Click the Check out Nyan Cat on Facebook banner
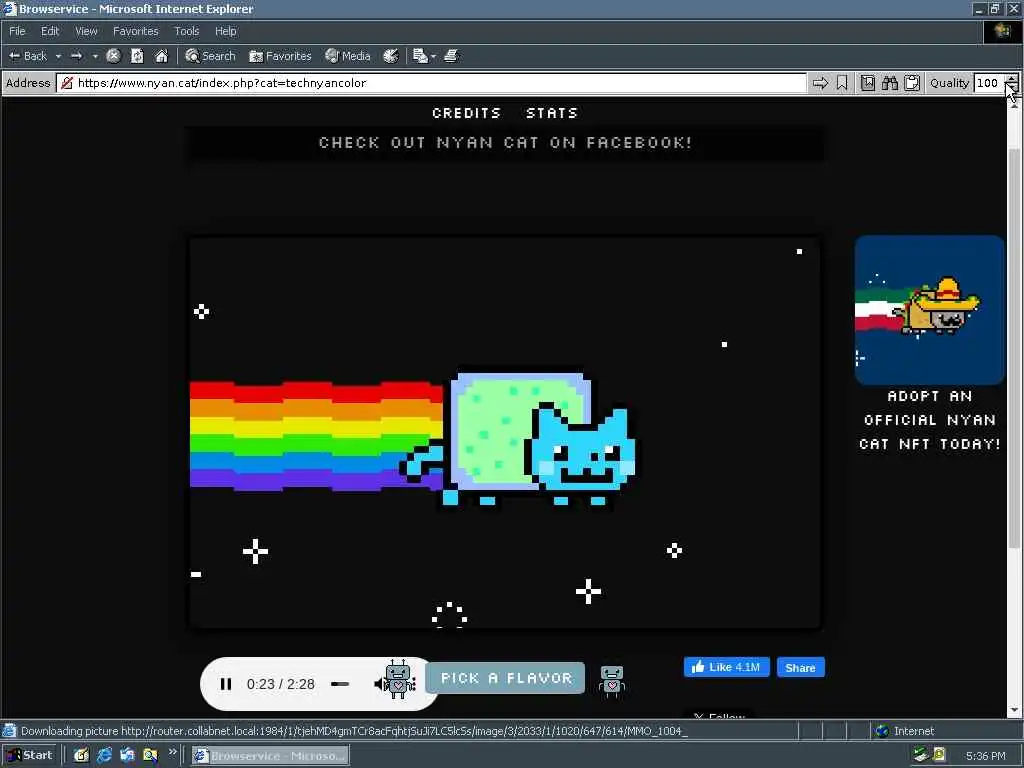1024x768 pixels. coord(505,142)
